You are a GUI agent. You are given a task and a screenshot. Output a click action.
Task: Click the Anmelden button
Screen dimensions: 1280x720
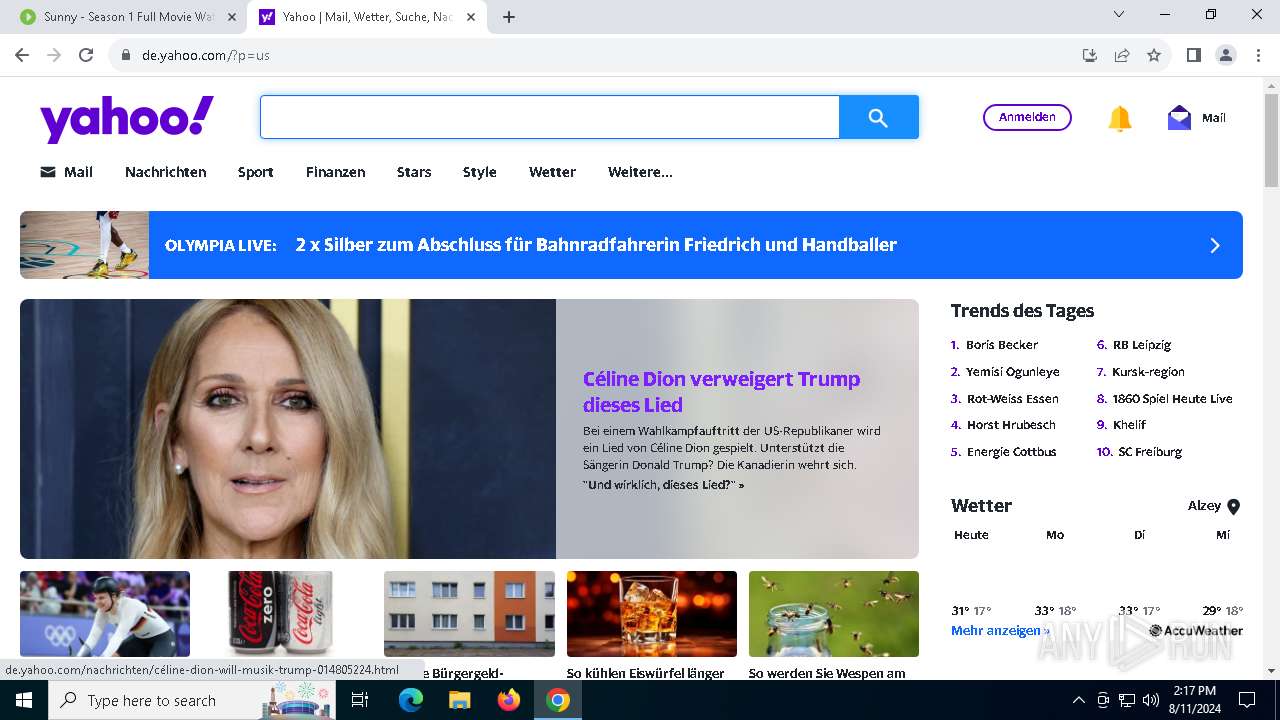click(x=1027, y=117)
